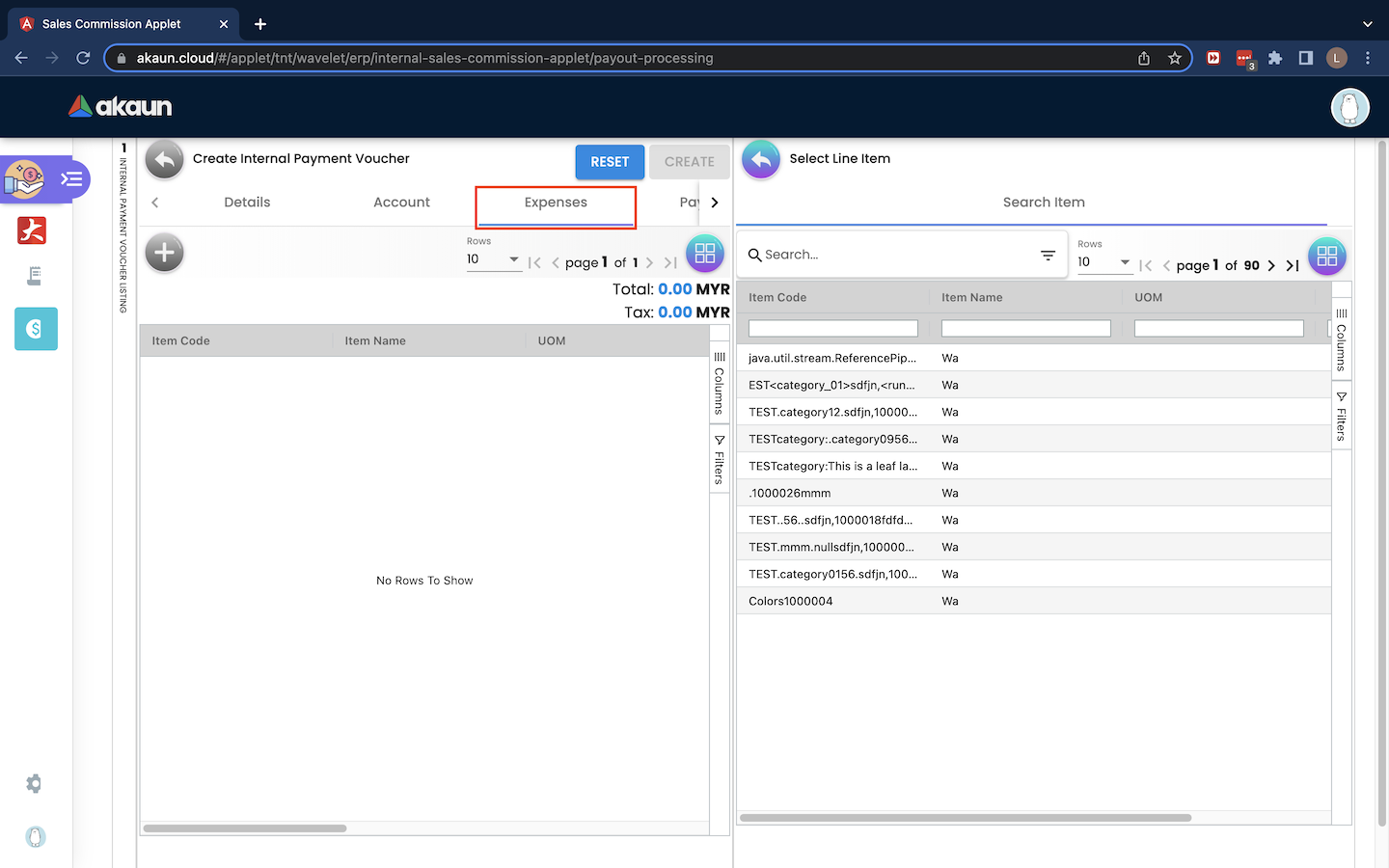Open grid view icon in Expenses panel
The height and width of the screenshot is (868, 1389).
point(705,254)
